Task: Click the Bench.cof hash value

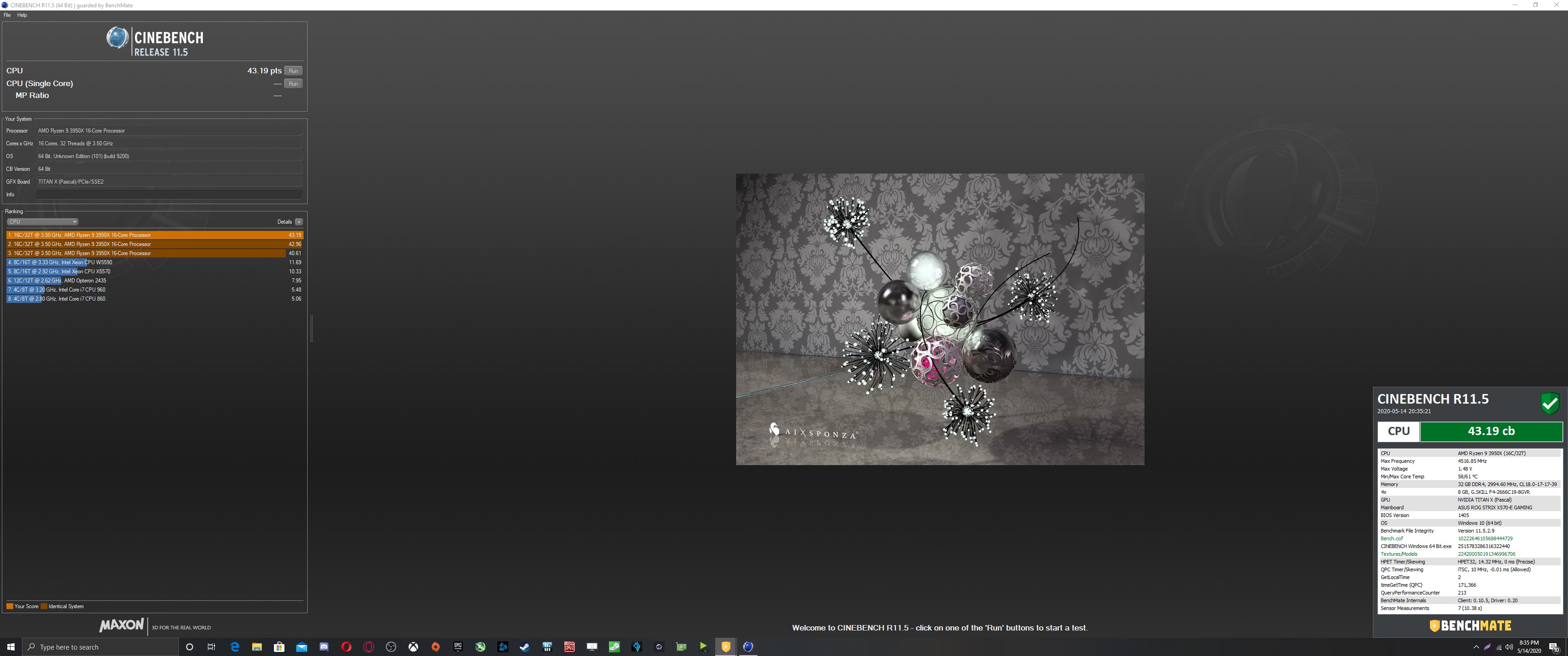Action: (x=1485, y=538)
